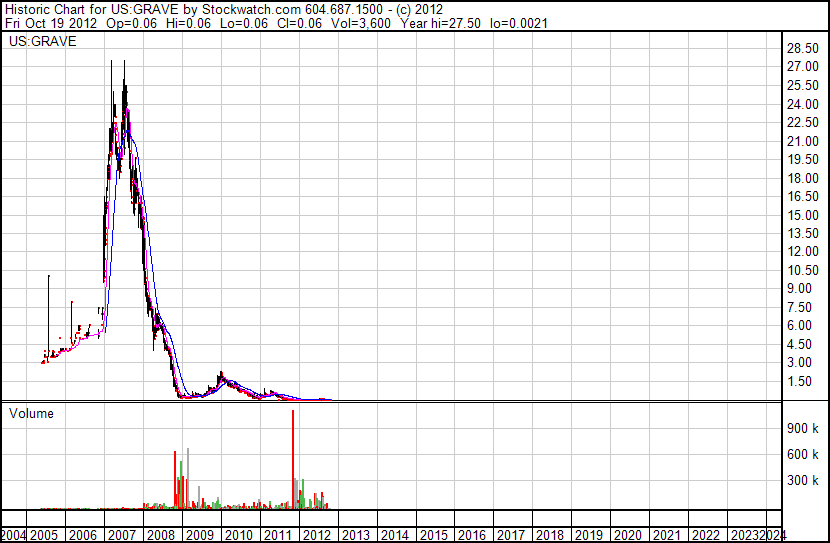Click the 15.00 price axis label
Viewport: 830px width, 543px height.
(802, 215)
